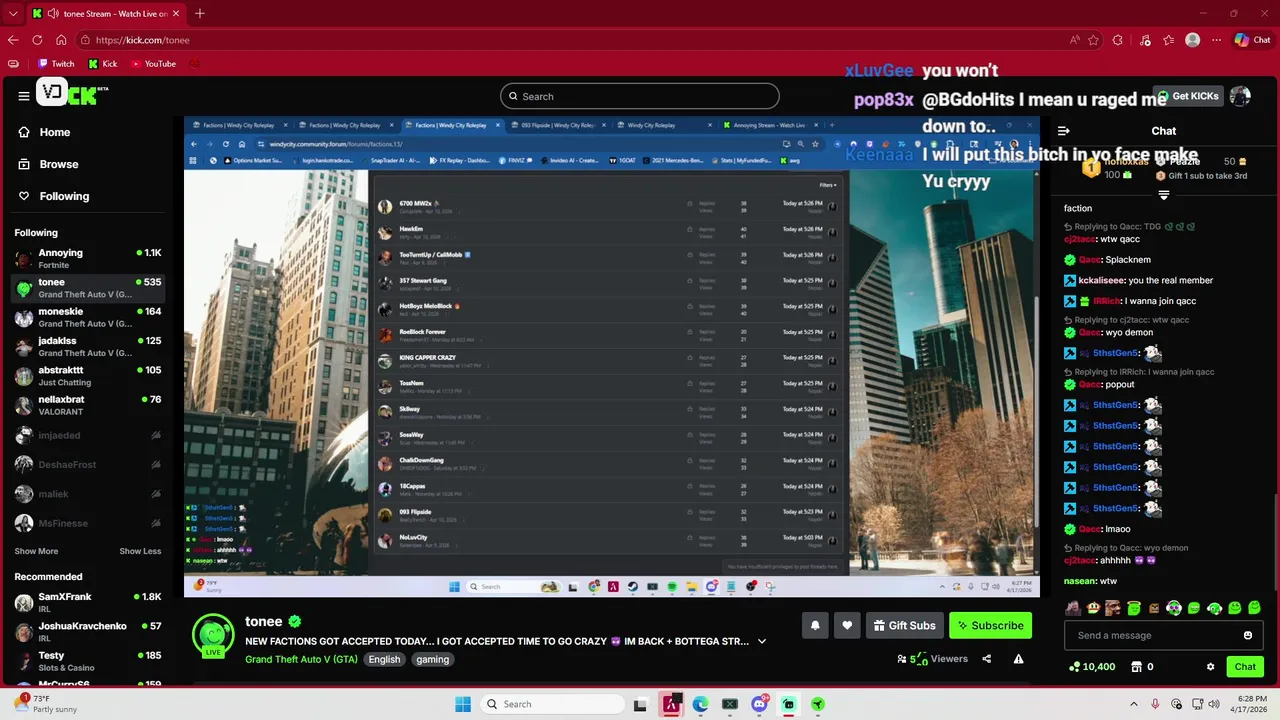Click the share stream icon

tap(987, 659)
